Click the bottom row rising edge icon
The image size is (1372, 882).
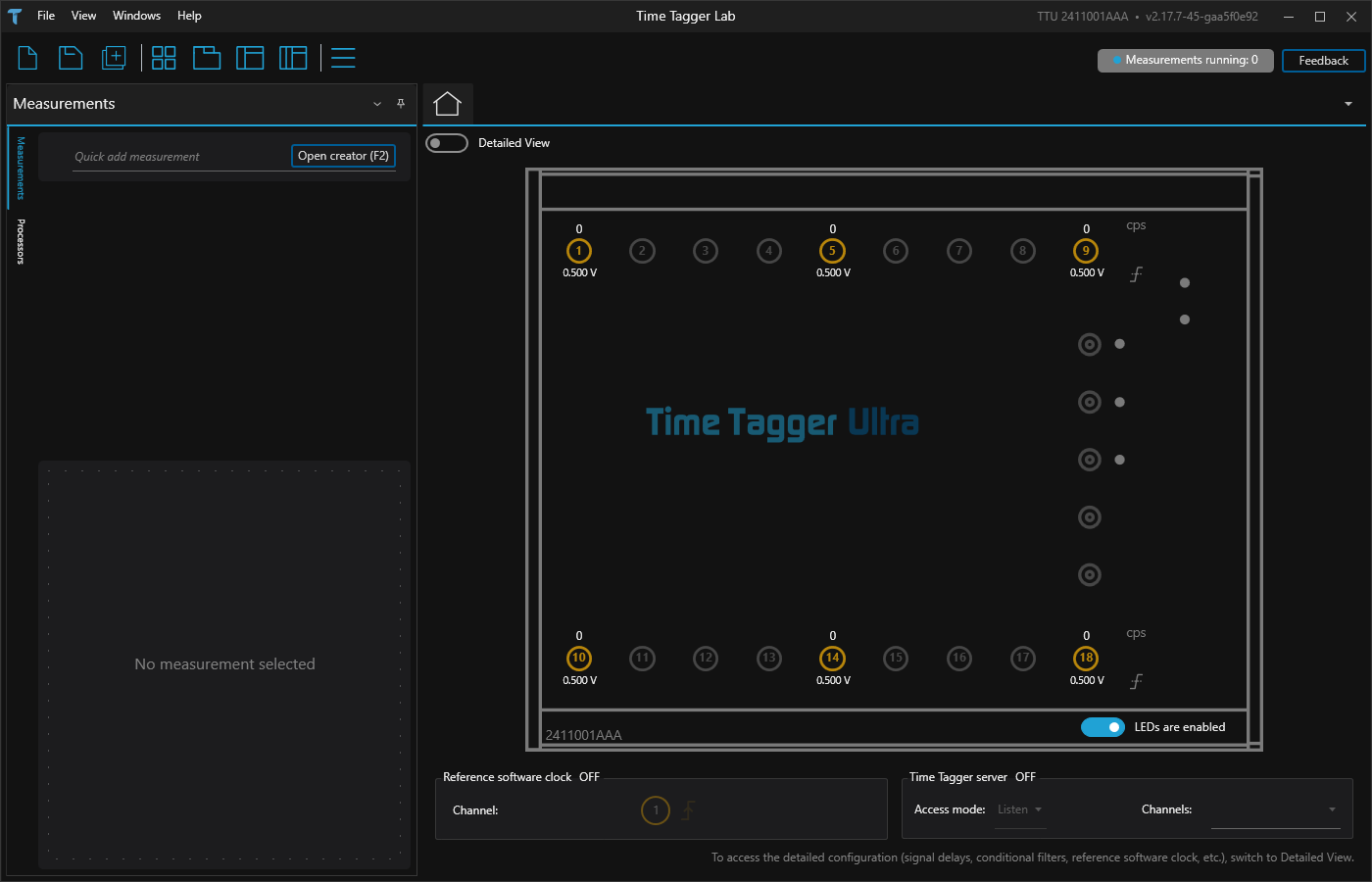click(x=1136, y=681)
